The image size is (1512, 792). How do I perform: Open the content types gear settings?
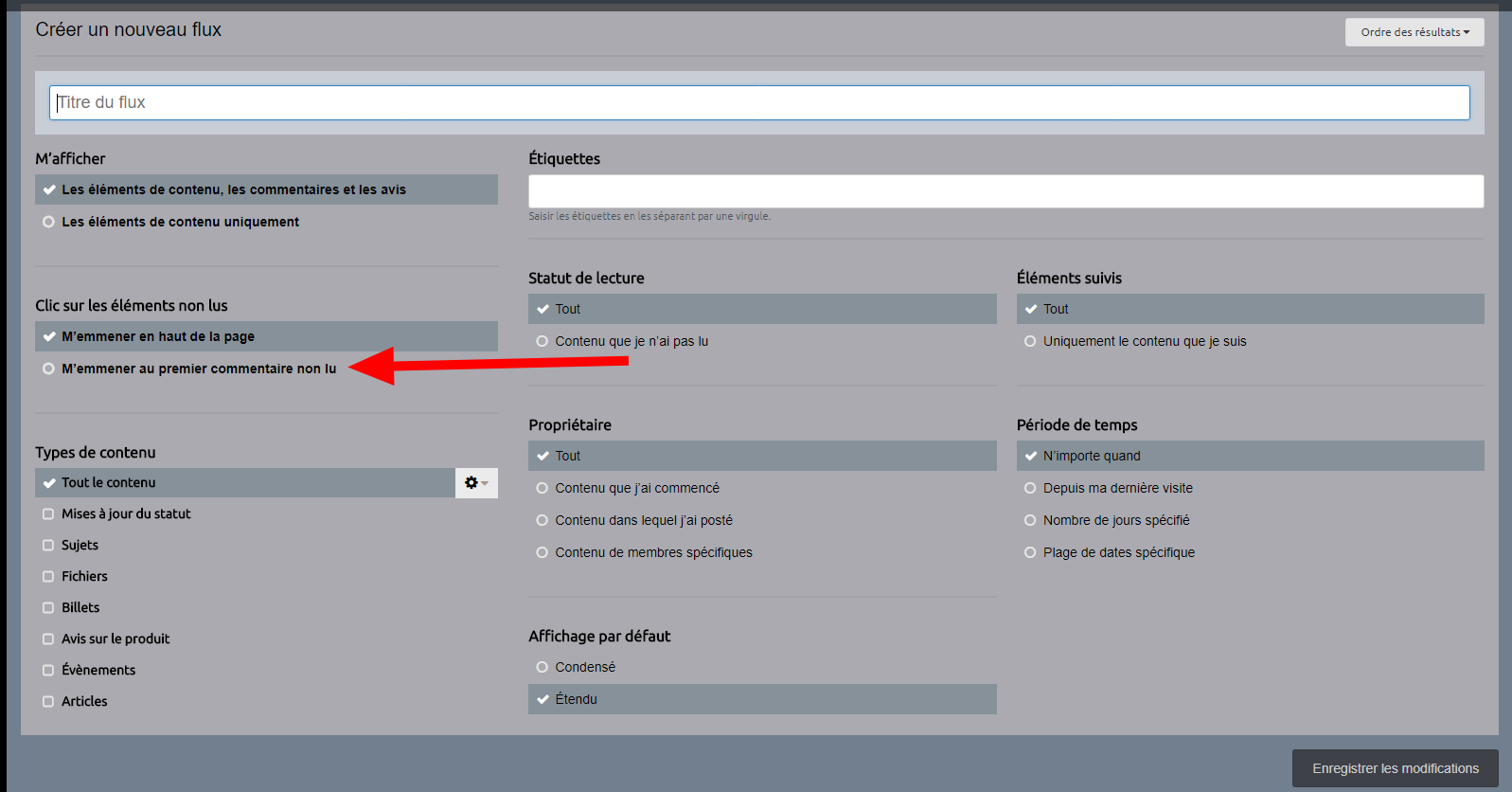coord(476,483)
